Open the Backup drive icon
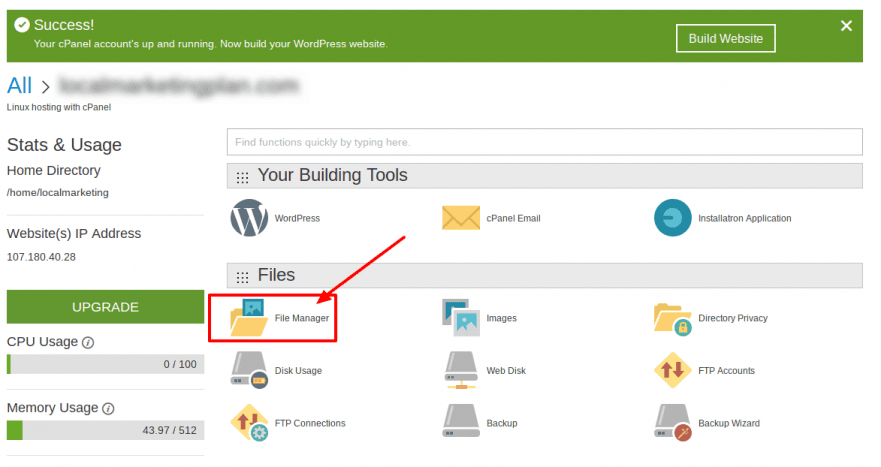 pyautogui.click(x=461, y=421)
